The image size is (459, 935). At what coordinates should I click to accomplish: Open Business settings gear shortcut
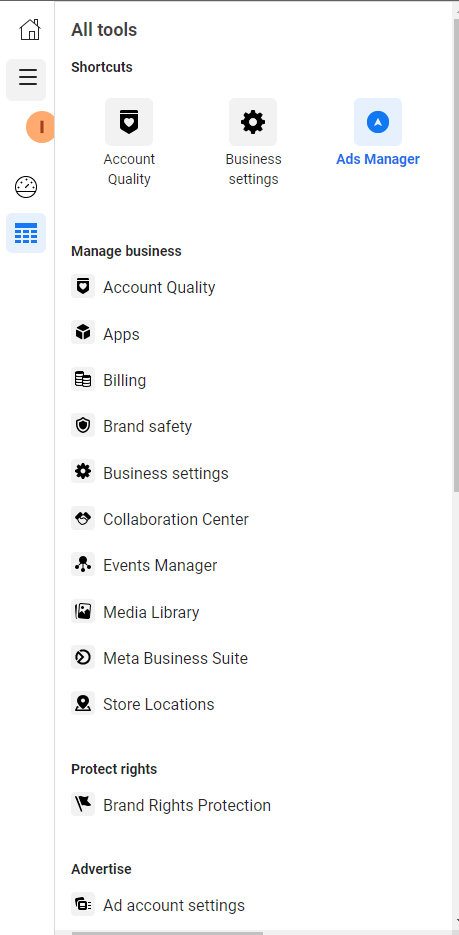253,143
